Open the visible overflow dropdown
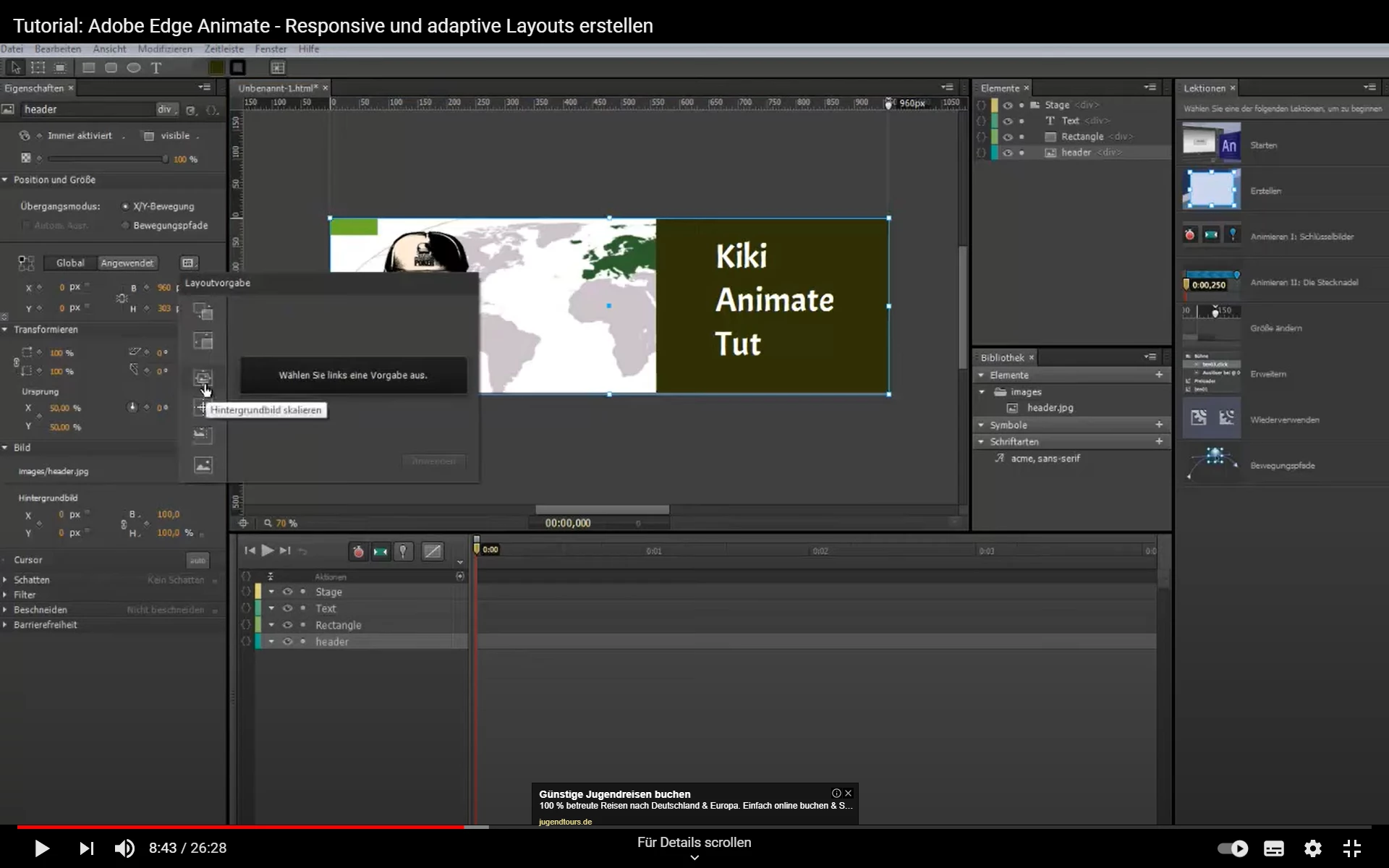Image resolution: width=1389 pixels, height=868 pixels. pos(179,136)
